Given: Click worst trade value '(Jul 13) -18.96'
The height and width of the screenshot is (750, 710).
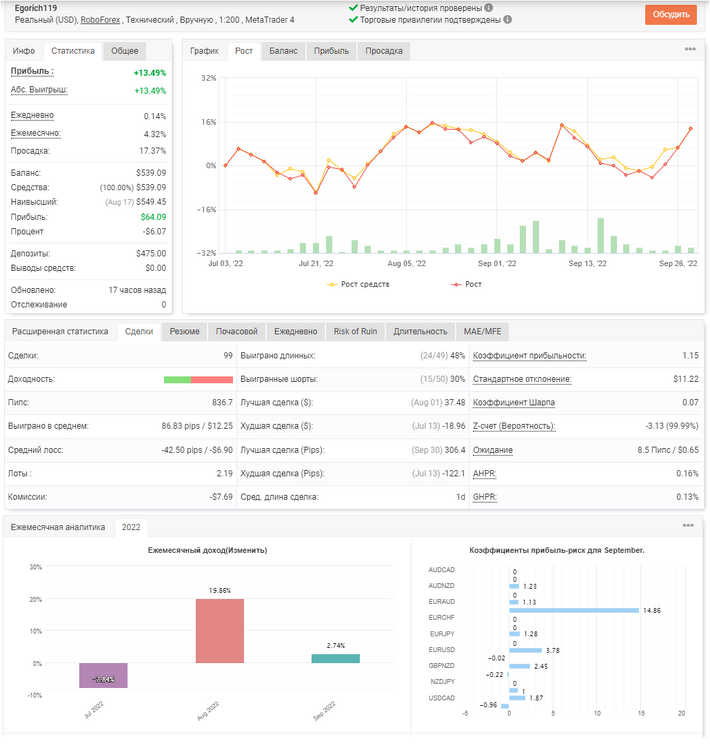Looking at the screenshot, I should 438,426.
